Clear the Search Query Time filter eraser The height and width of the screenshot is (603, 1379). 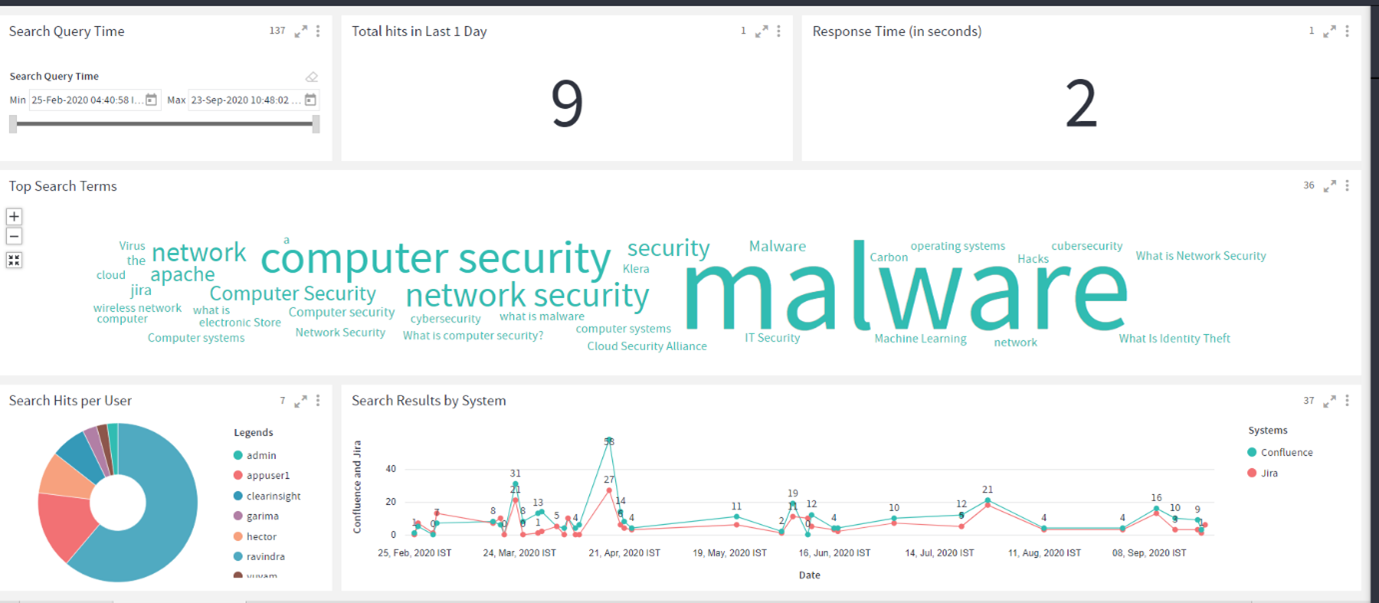(x=312, y=77)
